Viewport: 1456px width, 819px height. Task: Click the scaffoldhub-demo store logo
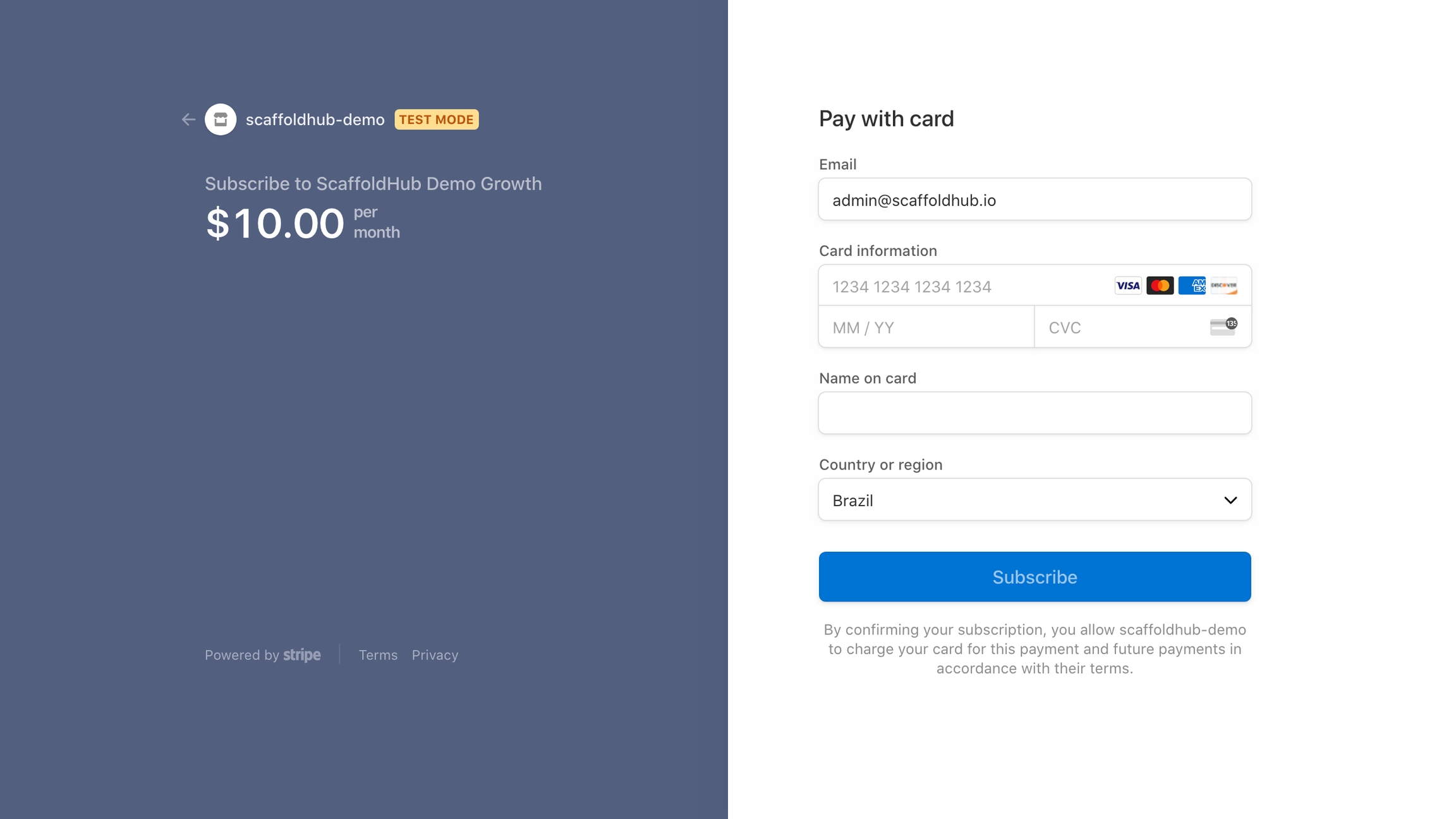(x=221, y=119)
